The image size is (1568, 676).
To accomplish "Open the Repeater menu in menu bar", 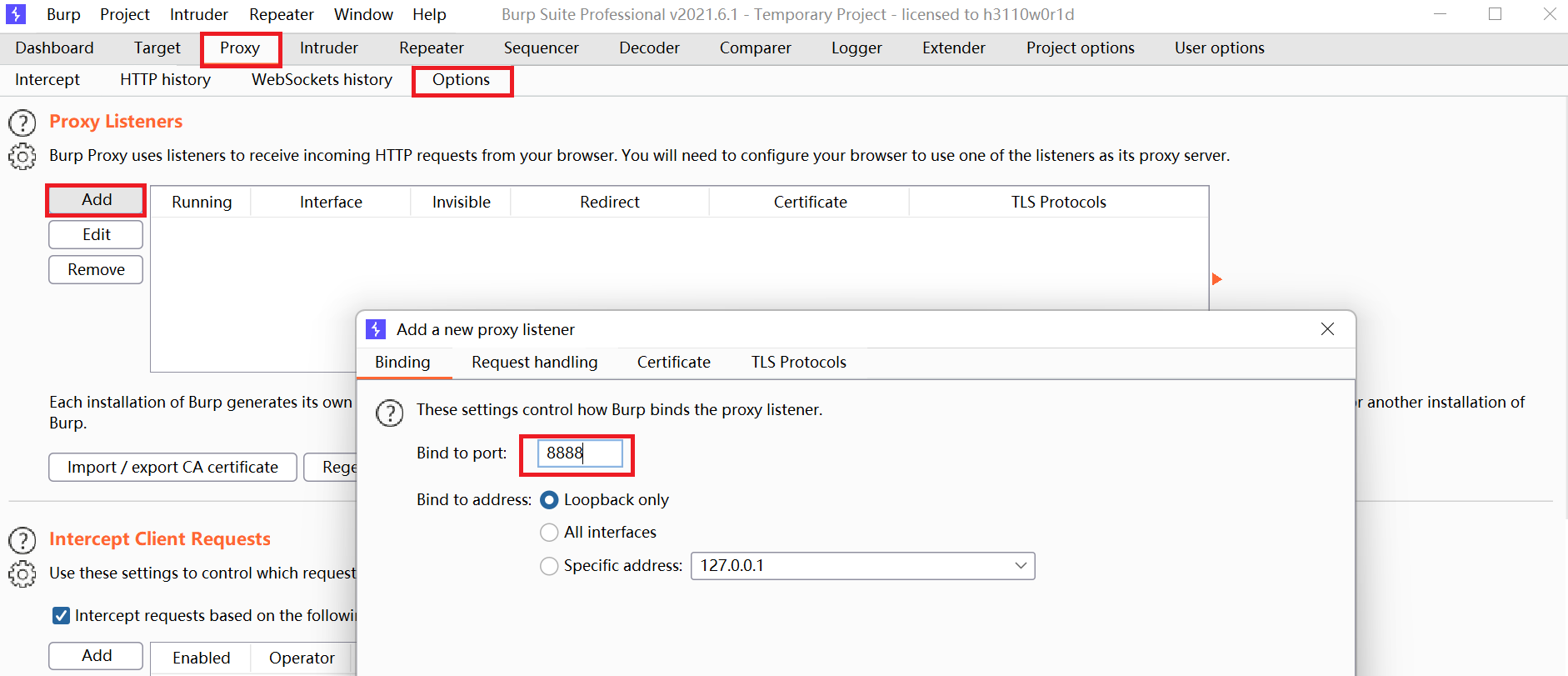I will [x=282, y=14].
